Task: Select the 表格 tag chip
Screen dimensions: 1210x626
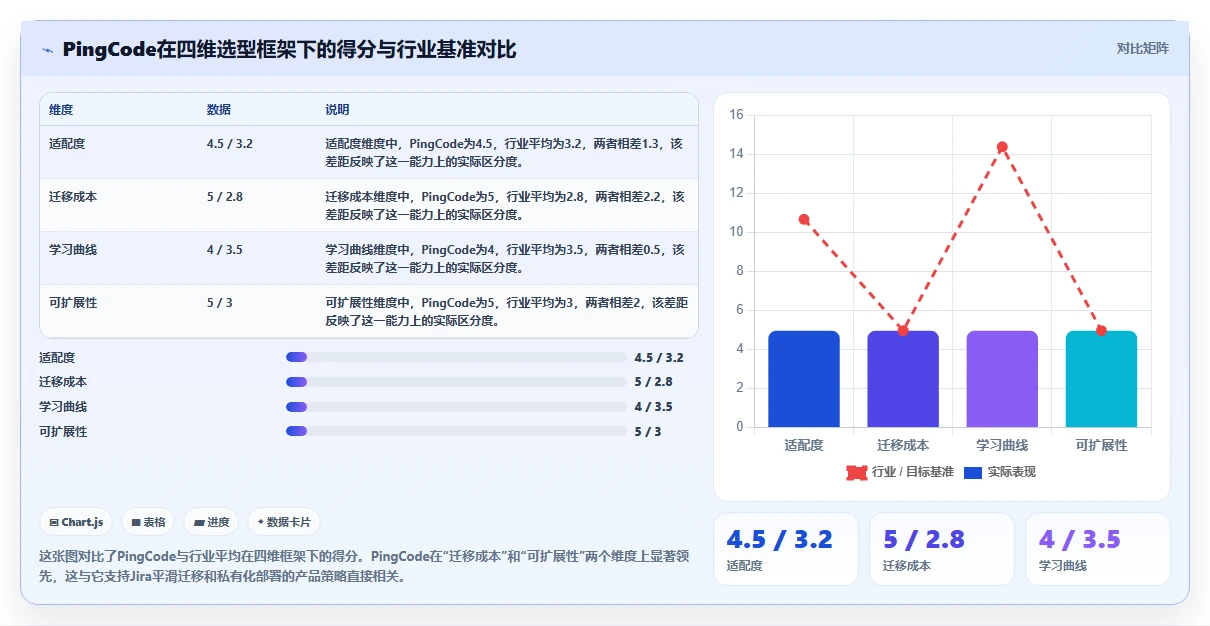Action: click(x=148, y=522)
